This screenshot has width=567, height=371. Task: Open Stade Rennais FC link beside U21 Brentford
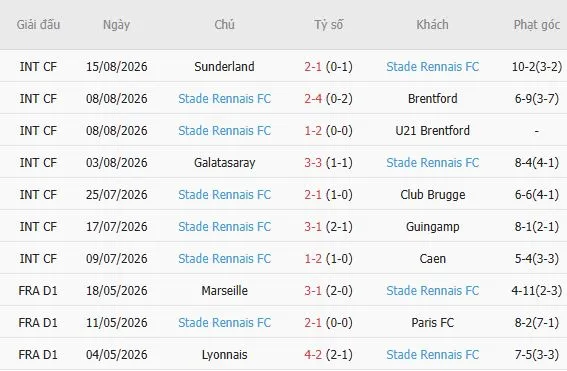coord(225,131)
